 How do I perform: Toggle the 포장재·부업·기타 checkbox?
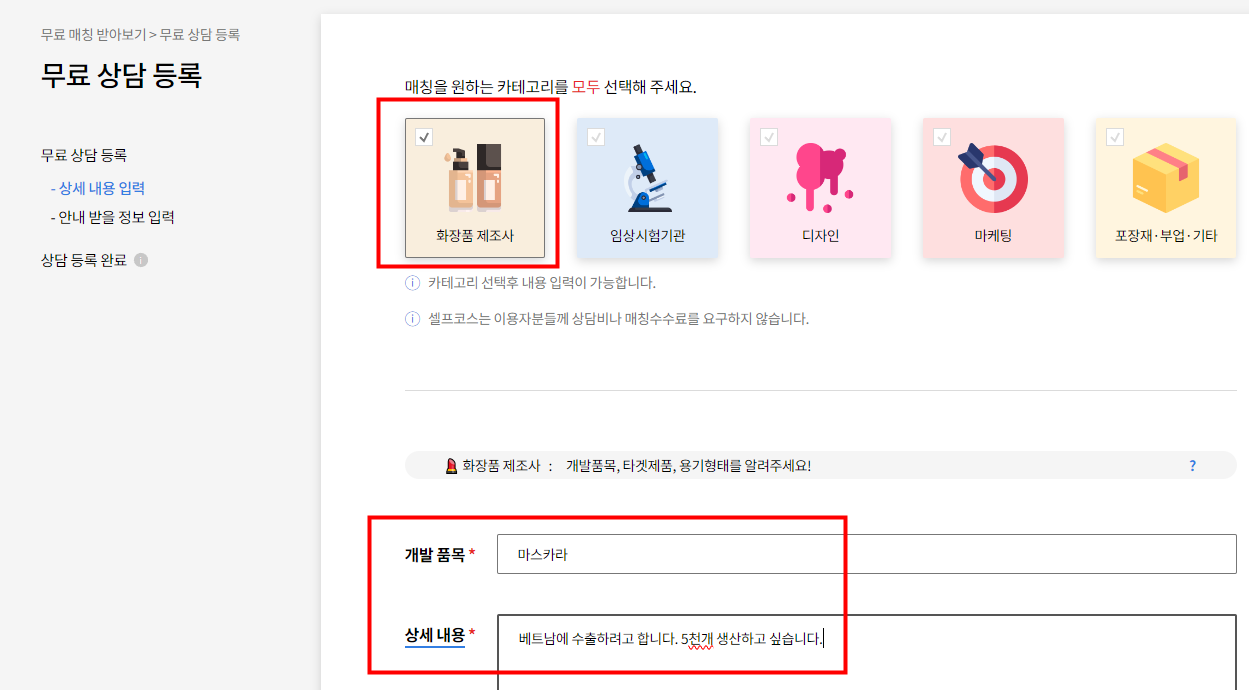pyautogui.click(x=1115, y=137)
